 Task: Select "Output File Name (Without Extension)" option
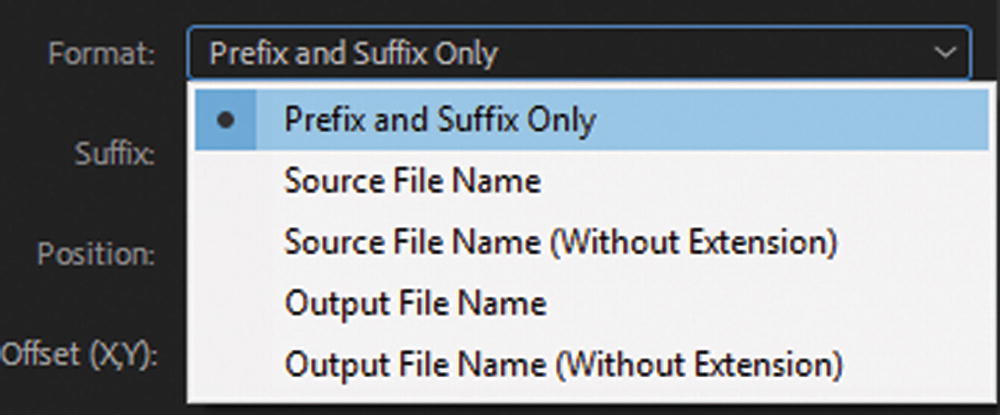pyautogui.click(x=563, y=364)
